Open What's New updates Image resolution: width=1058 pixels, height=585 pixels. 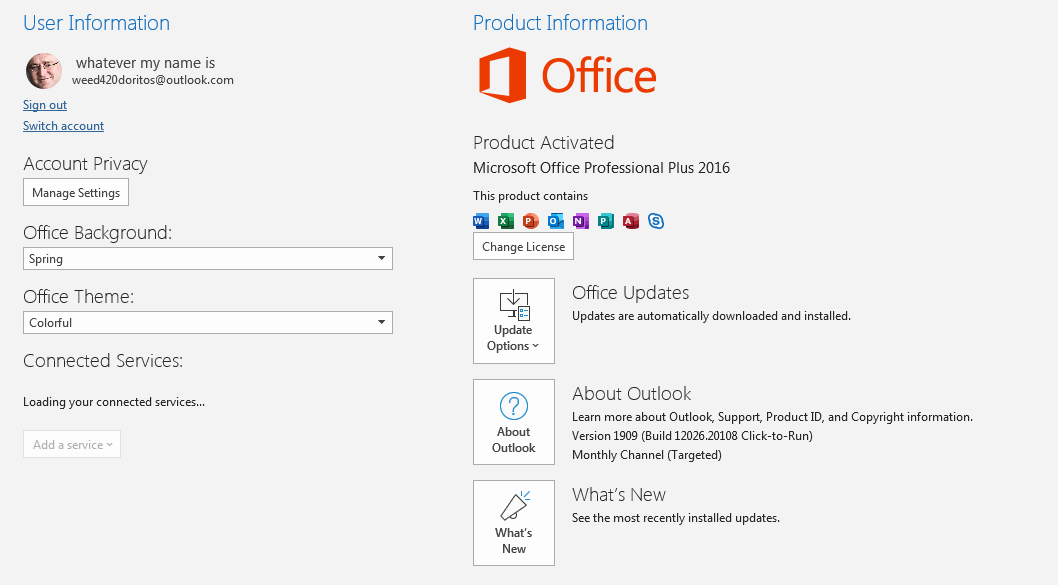[513, 523]
